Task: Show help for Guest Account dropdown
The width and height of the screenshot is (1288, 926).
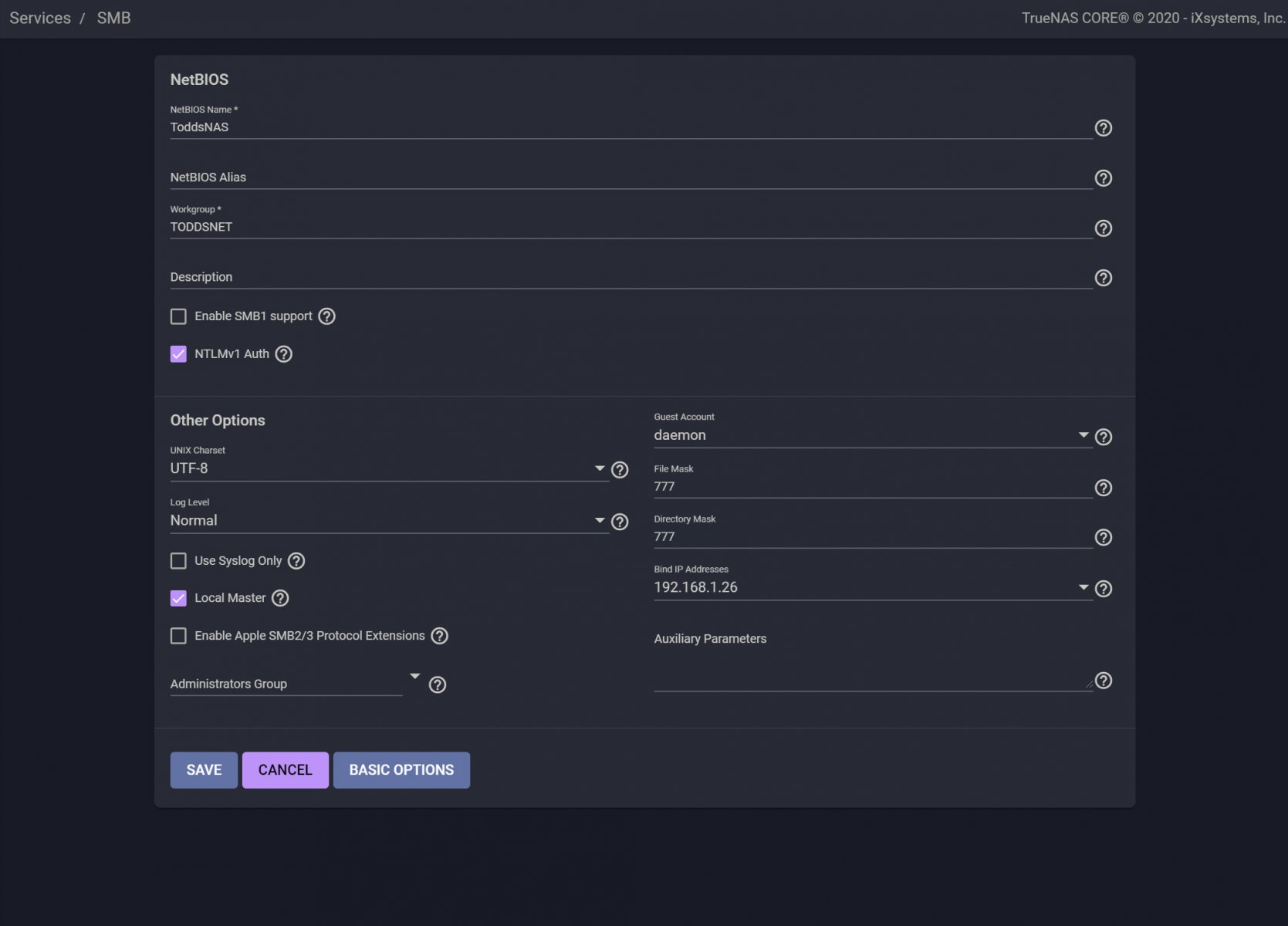Action: pyautogui.click(x=1104, y=438)
